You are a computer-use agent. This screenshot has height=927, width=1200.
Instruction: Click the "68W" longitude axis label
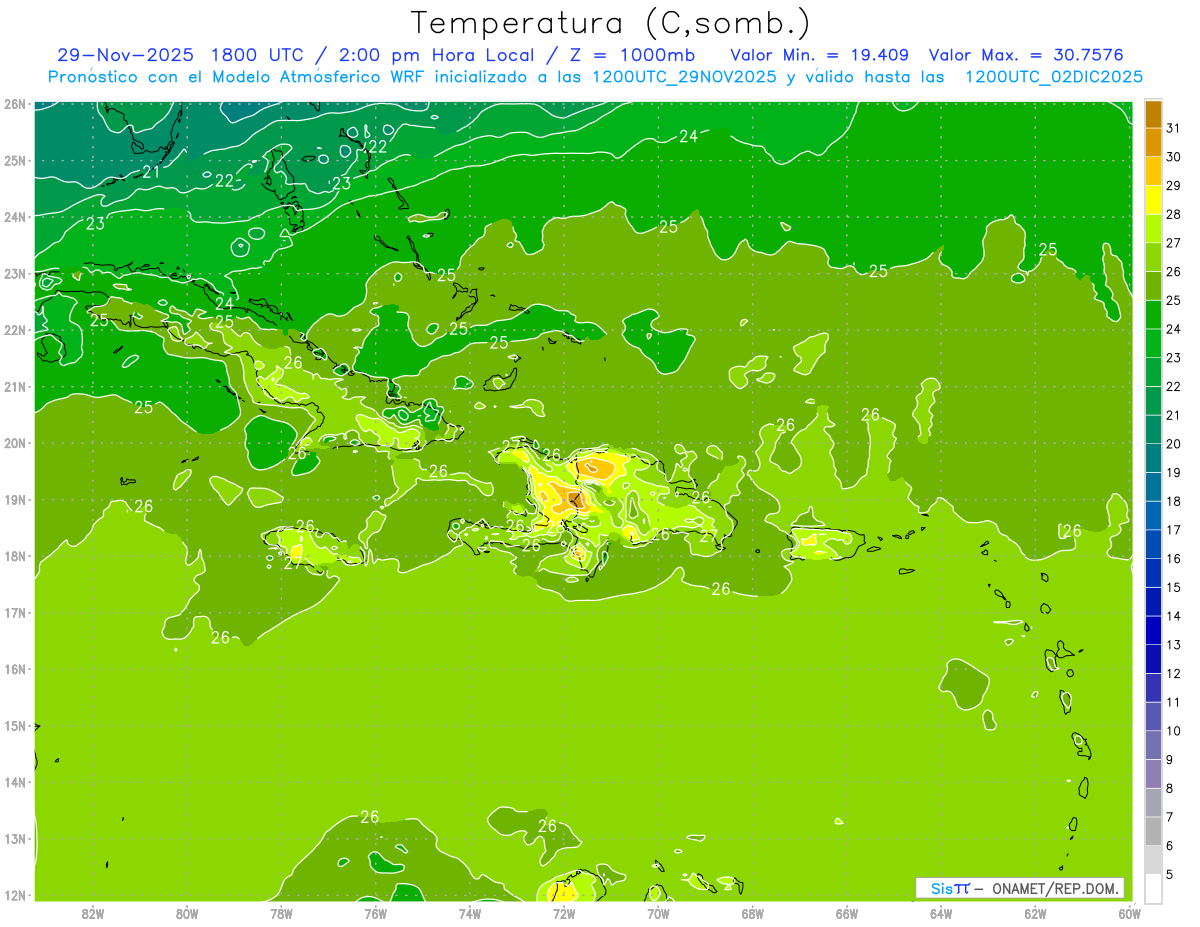pyautogui.click(x=752, y=913)
